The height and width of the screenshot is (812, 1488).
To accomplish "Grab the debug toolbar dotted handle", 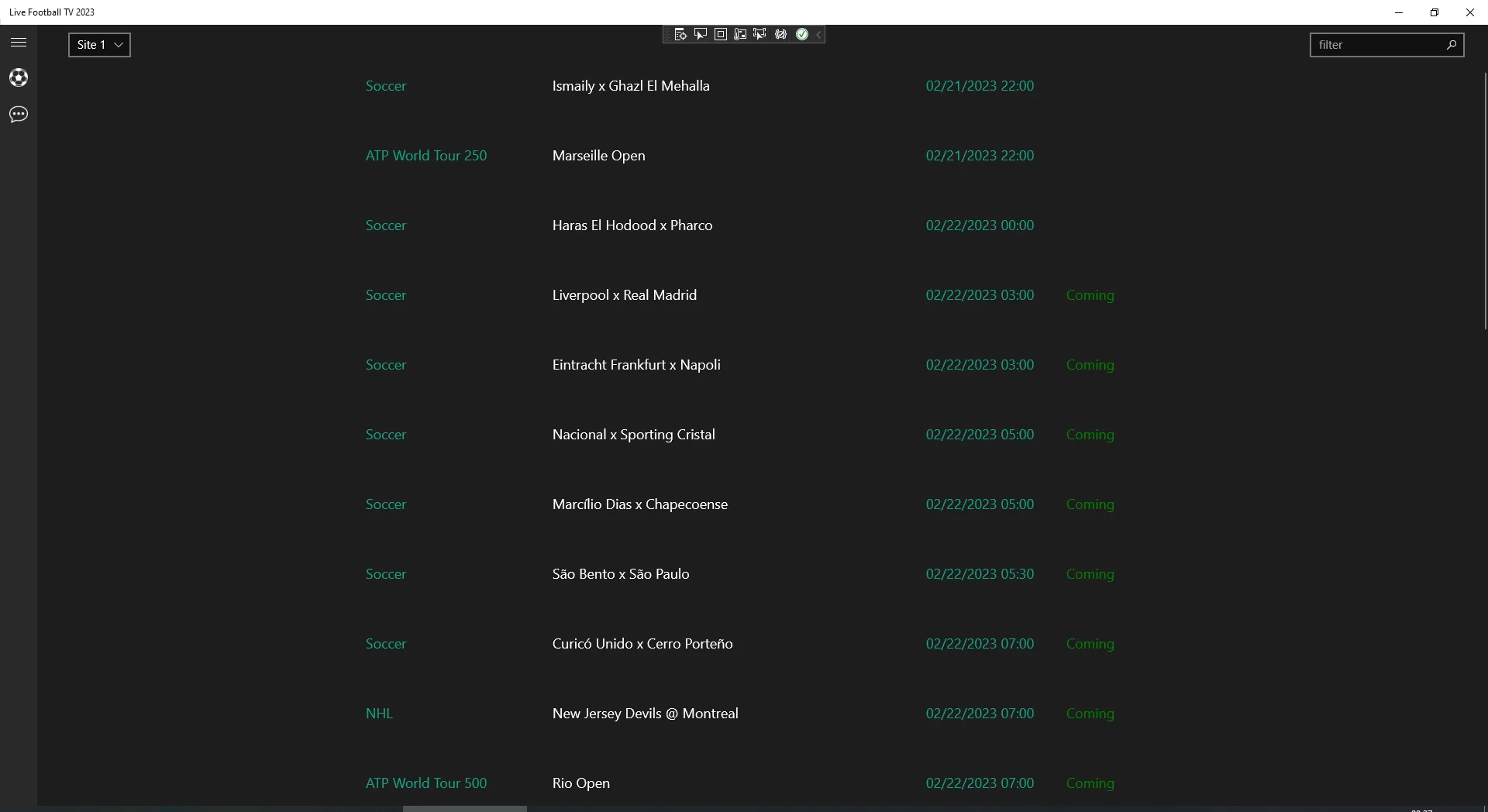I will click(667, 34).
